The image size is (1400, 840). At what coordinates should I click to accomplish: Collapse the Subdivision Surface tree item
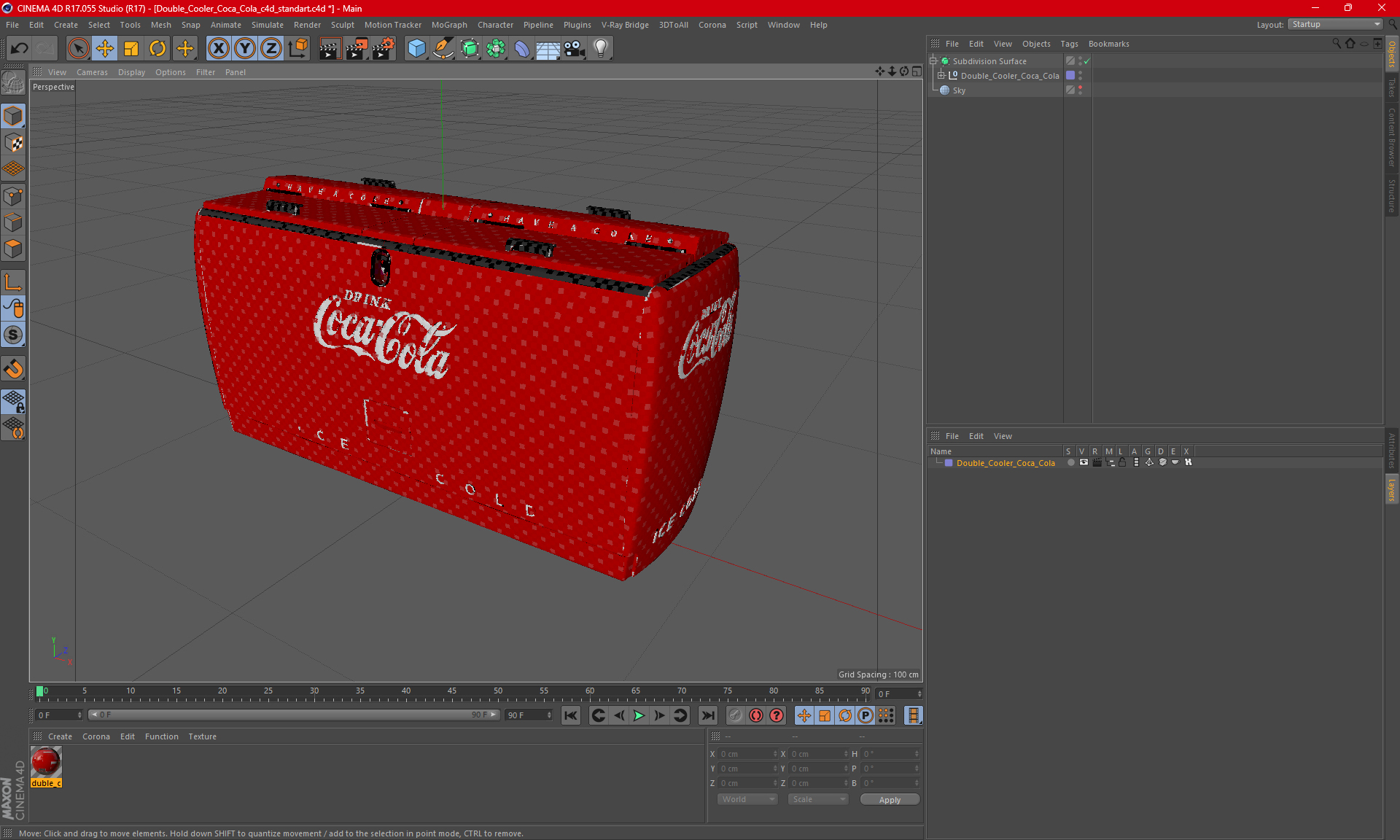[933, 61]
